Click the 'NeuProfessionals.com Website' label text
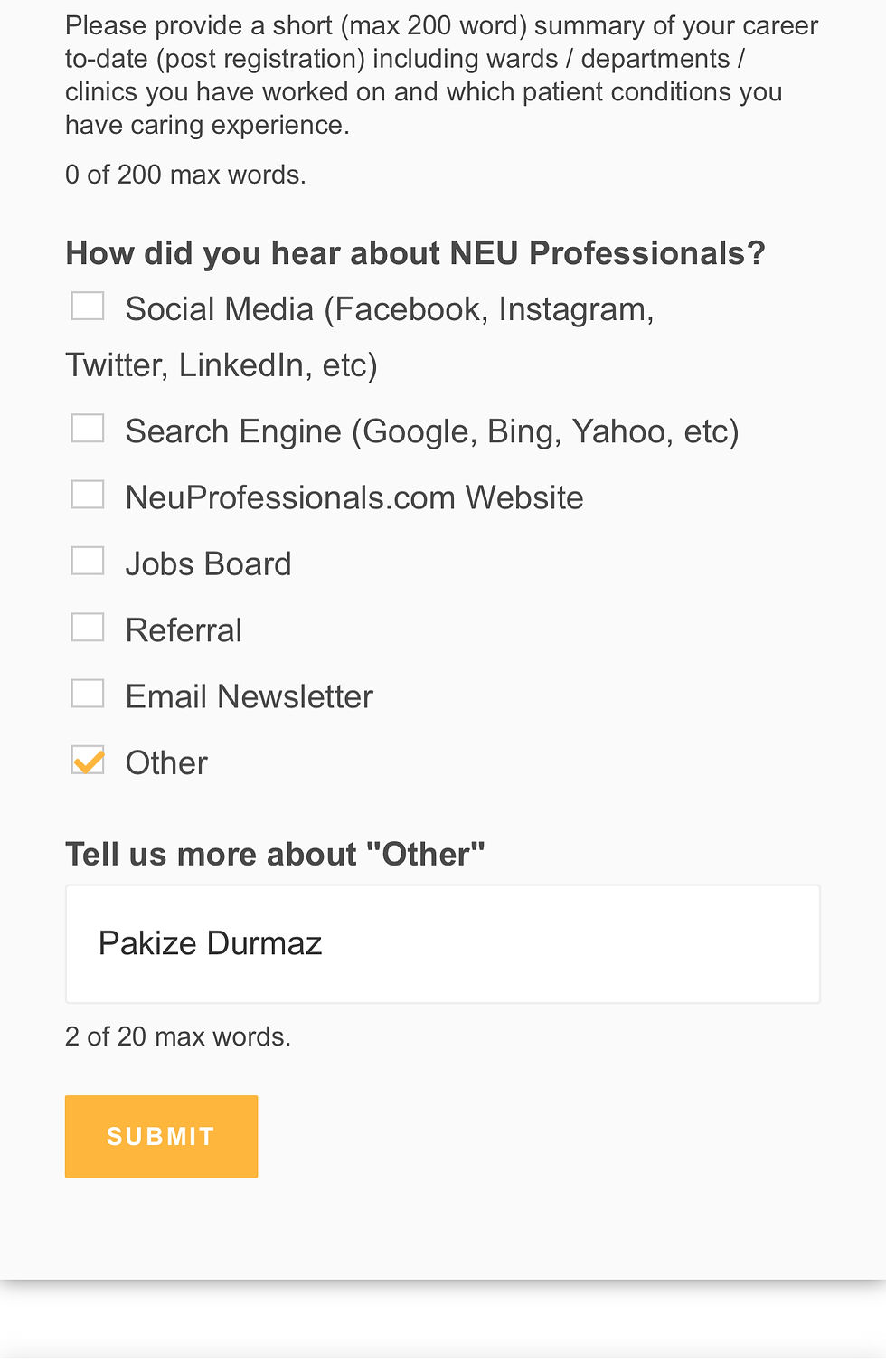This screenshot has width=886, height=1372. point(354,497)
